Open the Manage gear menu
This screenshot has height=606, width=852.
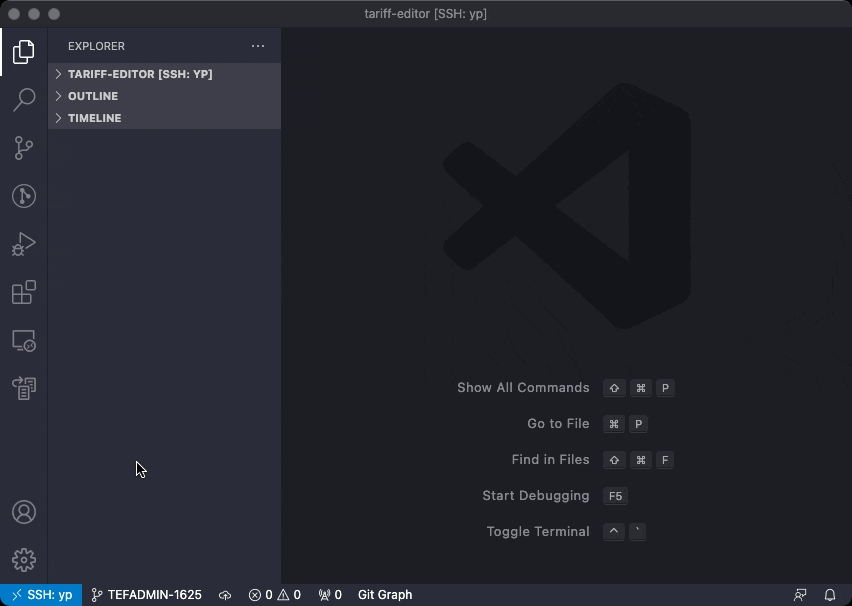coord(24,560)
